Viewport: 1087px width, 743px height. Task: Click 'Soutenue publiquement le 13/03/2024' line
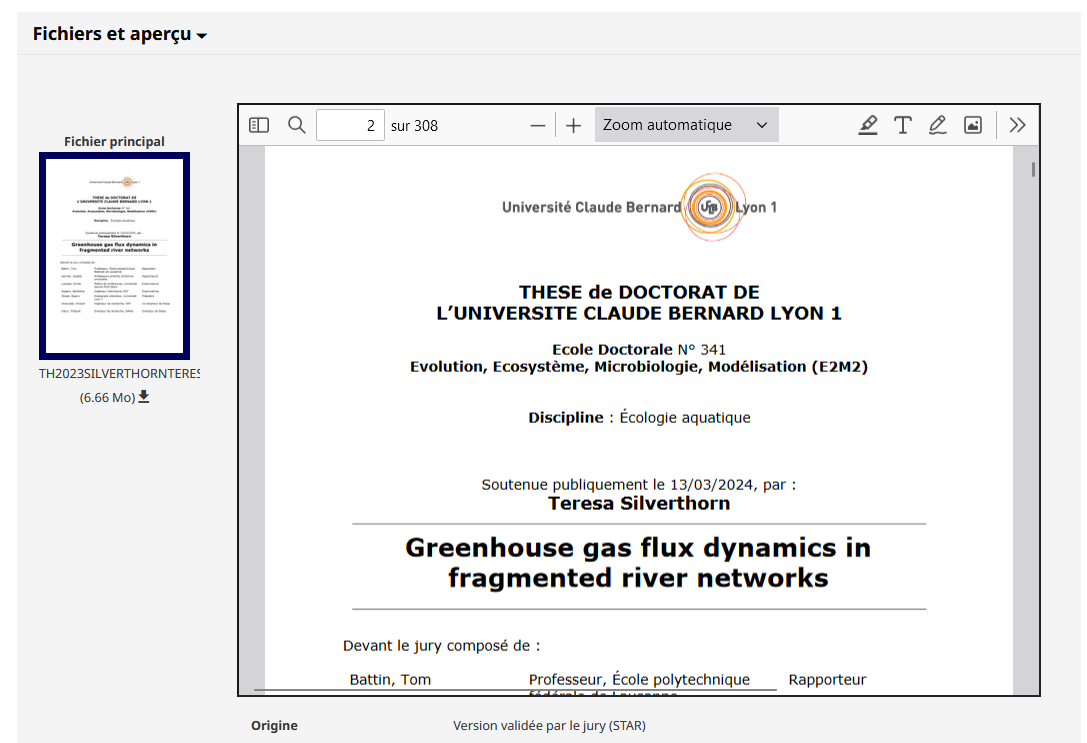[x=638, y=484]
